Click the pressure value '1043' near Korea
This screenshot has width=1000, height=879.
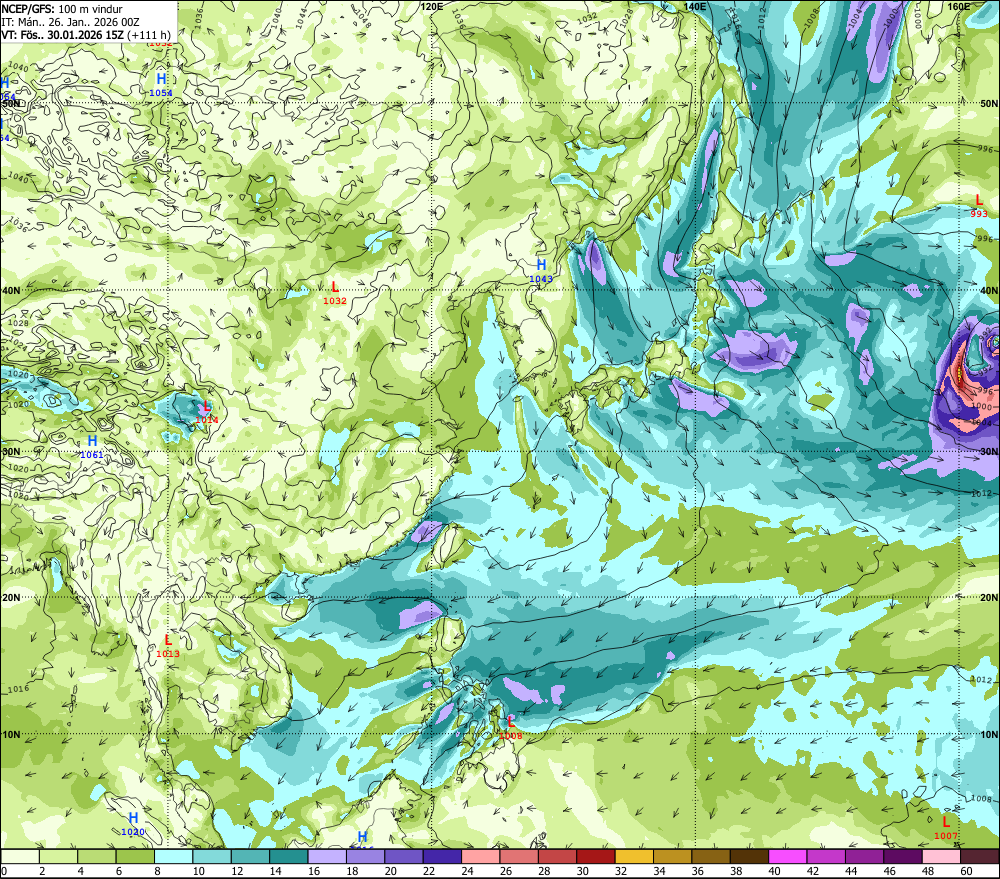coord(541,279)
